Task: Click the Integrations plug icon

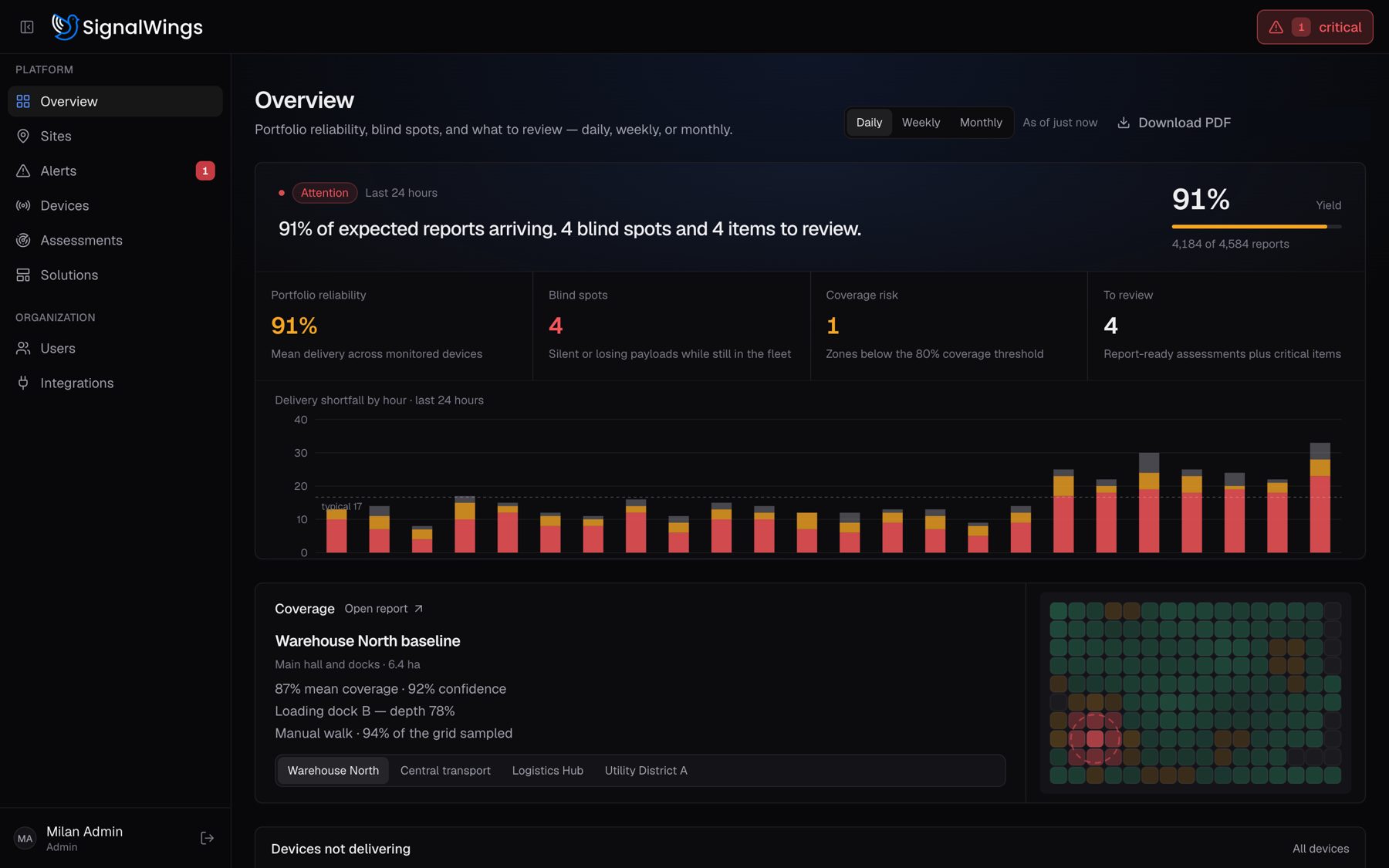Action: 23,383
